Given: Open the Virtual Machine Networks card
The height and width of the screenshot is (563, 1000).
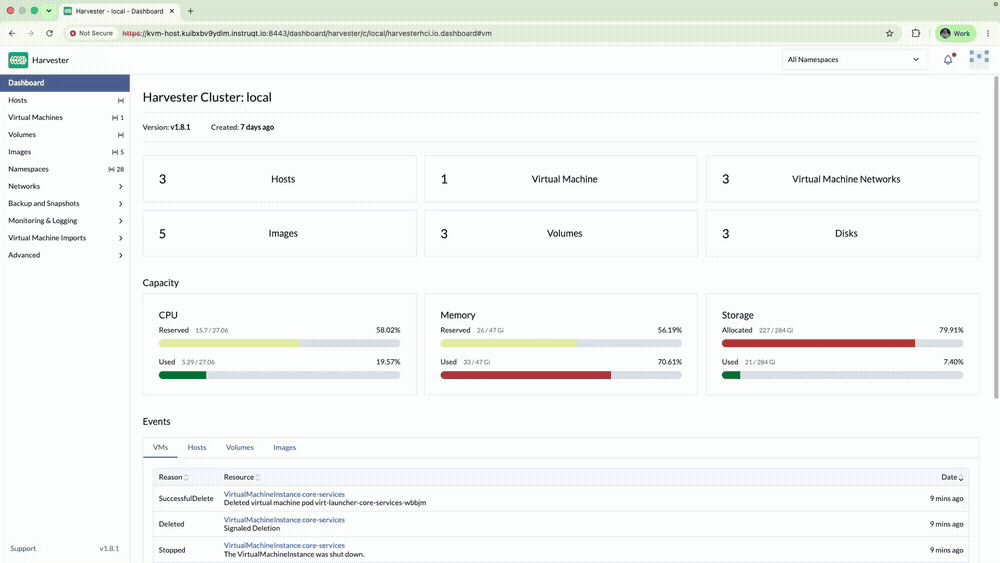Looking at the screenshot, I should [x=842, y=179].
